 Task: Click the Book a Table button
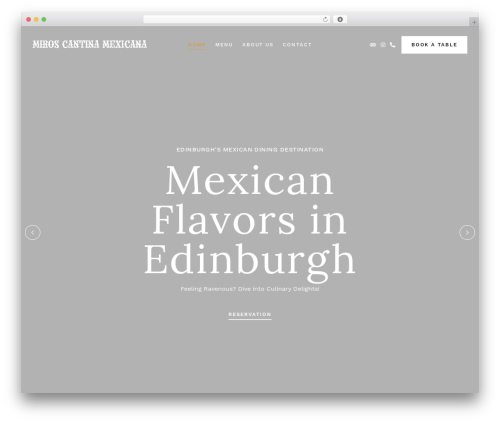click(x=434, y=45)
